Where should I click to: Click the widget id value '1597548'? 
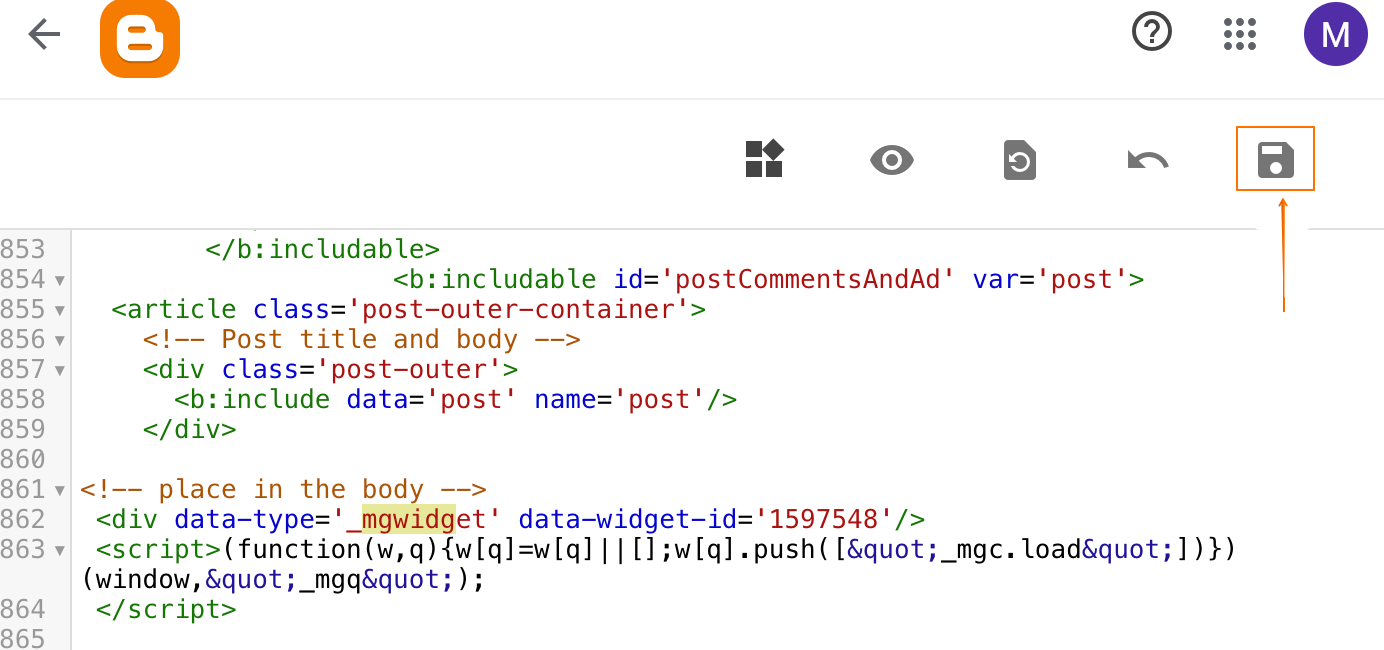824,519
